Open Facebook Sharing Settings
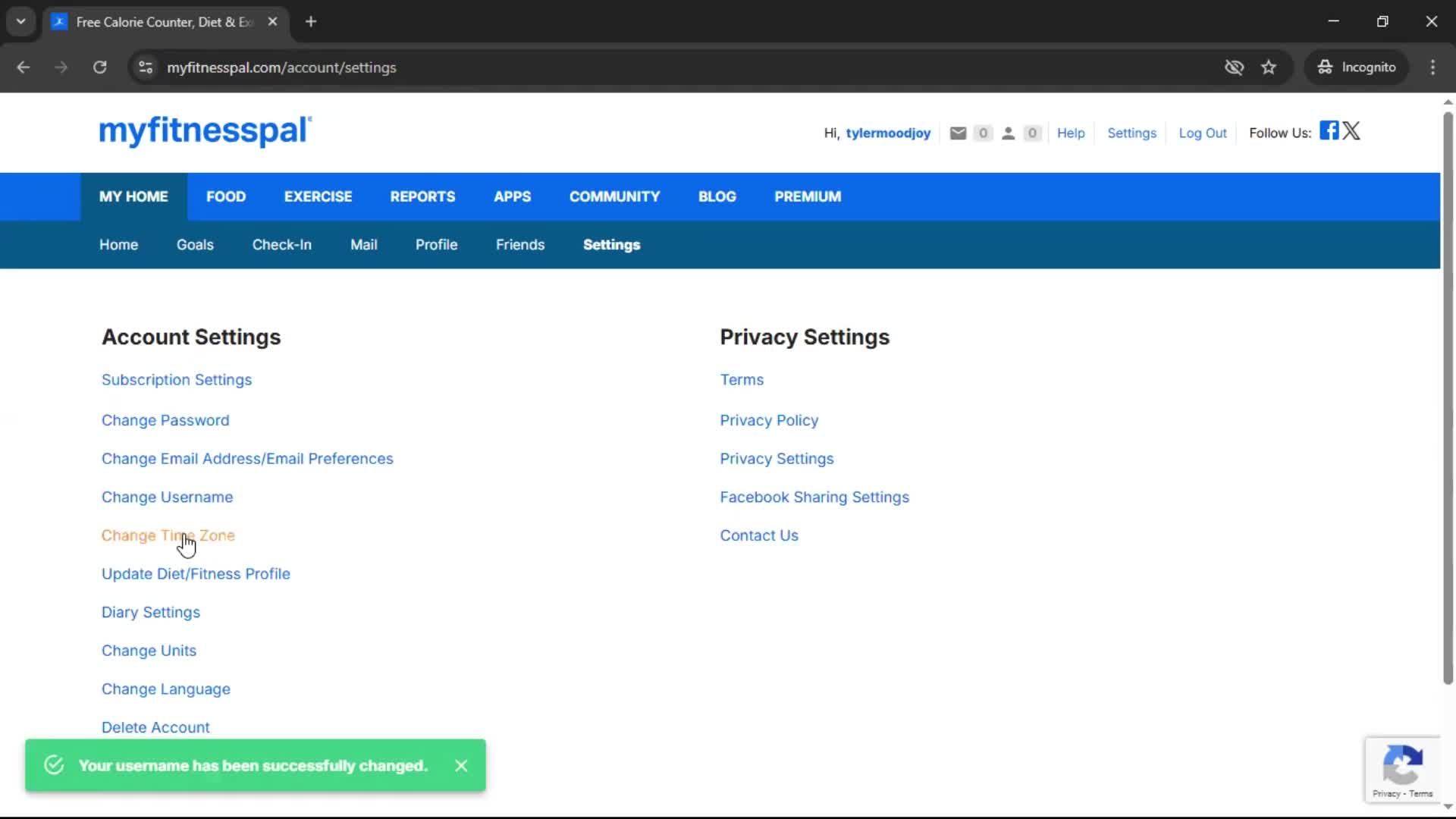The height and width of the screenshot is (819, 1456). 814,497
